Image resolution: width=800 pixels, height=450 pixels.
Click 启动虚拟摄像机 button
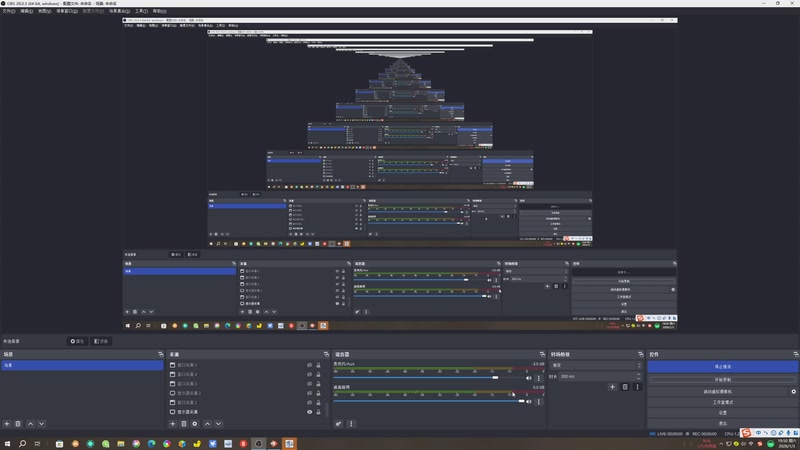tap(717, 391)
